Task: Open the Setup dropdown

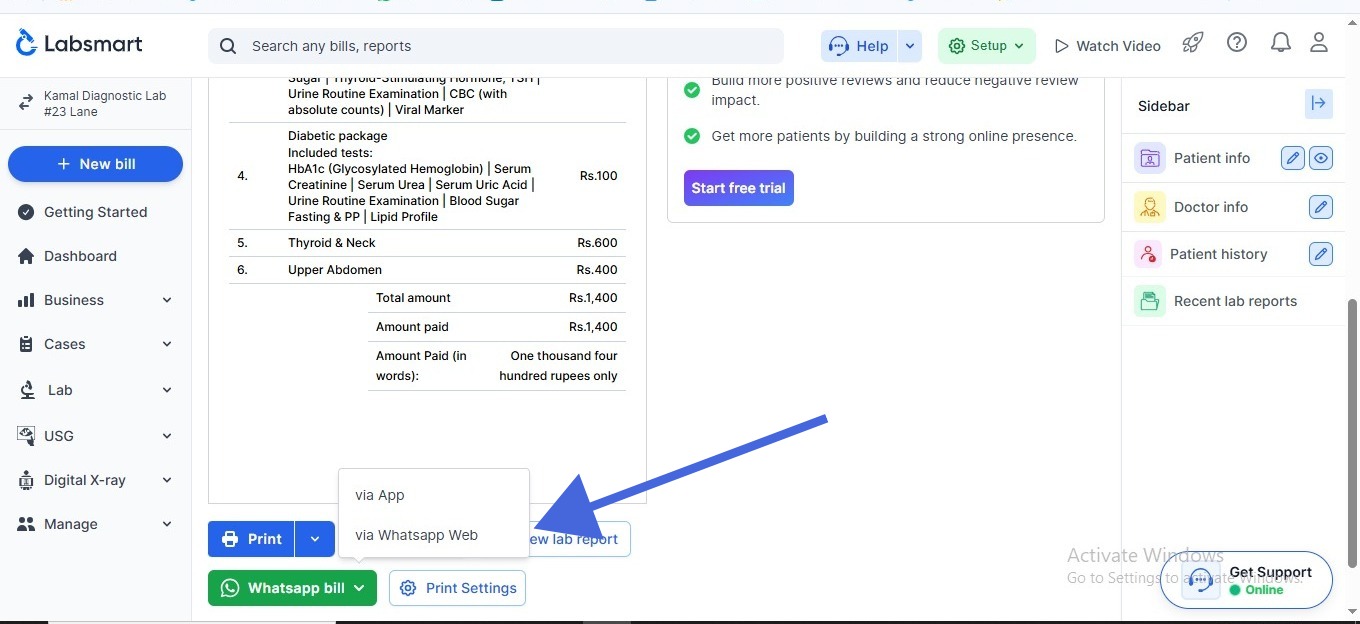Action: click(x=986, y=46)
